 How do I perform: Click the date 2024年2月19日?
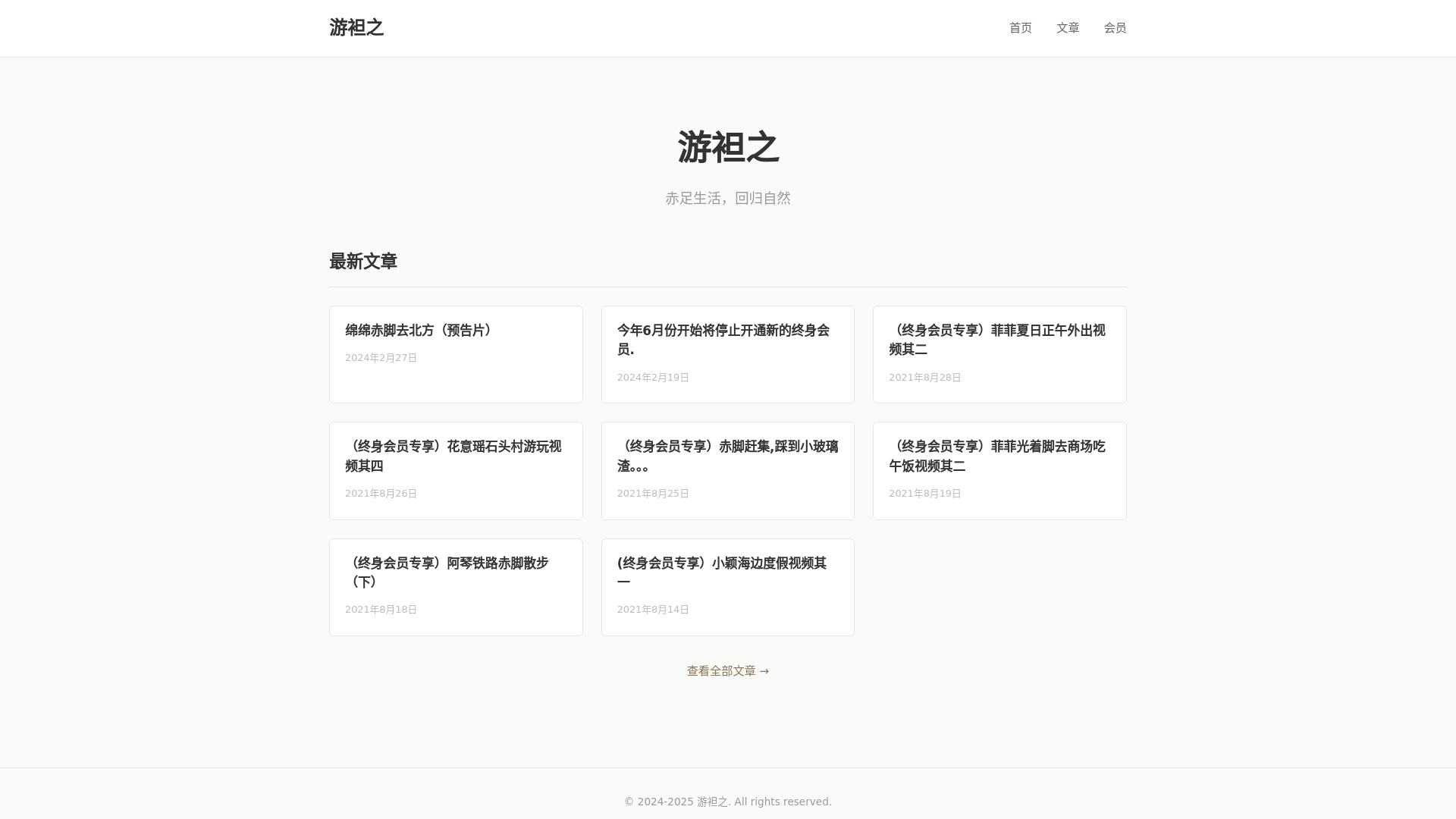click(653, 378)
